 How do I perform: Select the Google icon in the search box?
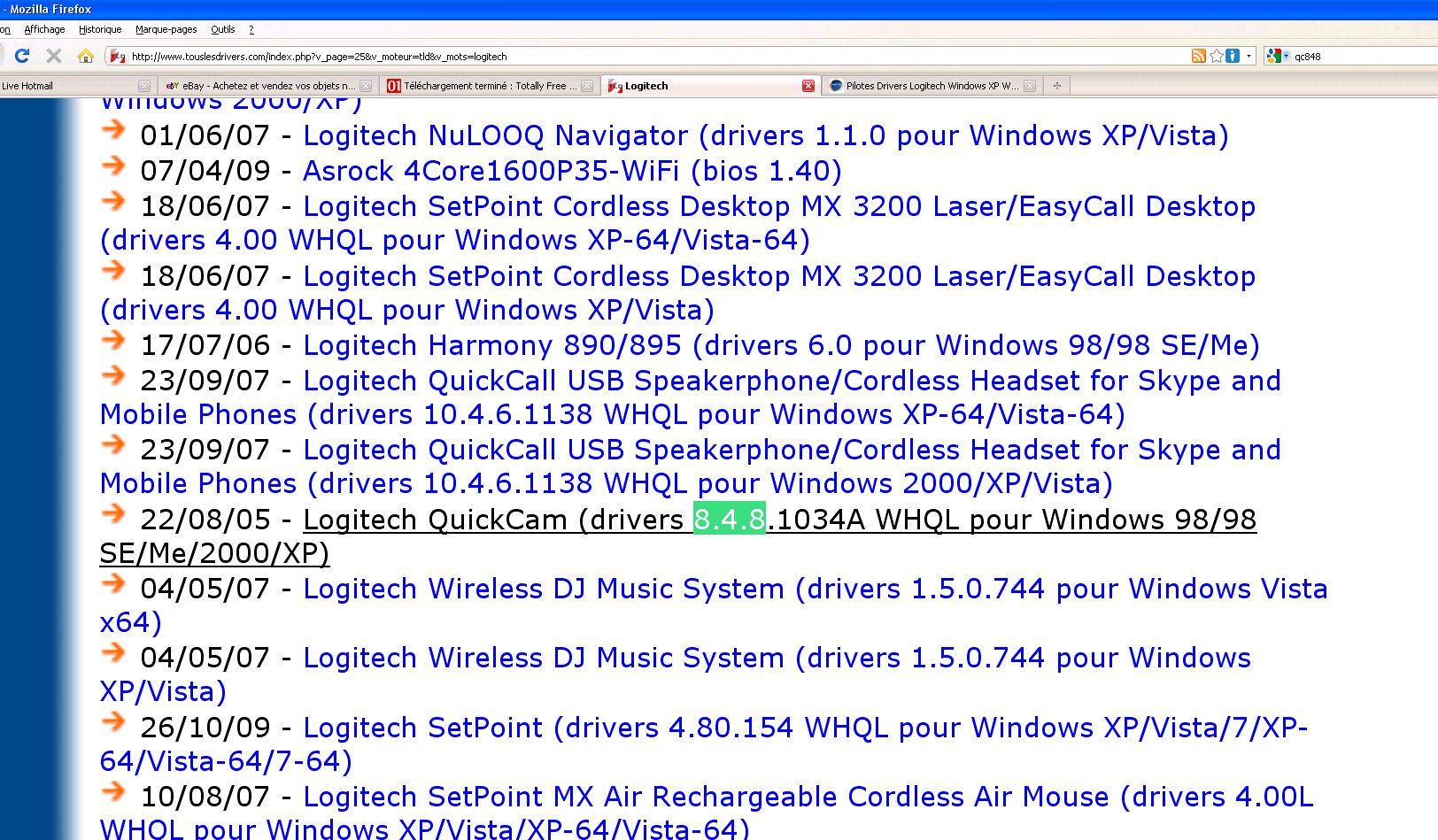pyautogui.click(x=1273, y=55)
